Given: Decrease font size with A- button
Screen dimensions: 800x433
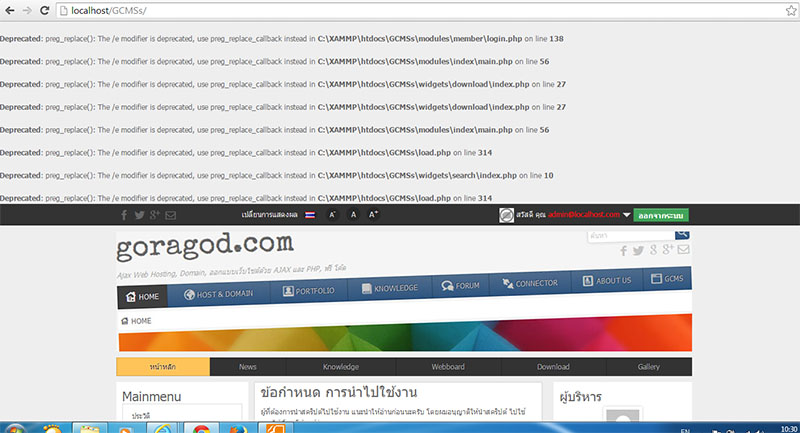Looking at the screenshot, I should [332, 215].
